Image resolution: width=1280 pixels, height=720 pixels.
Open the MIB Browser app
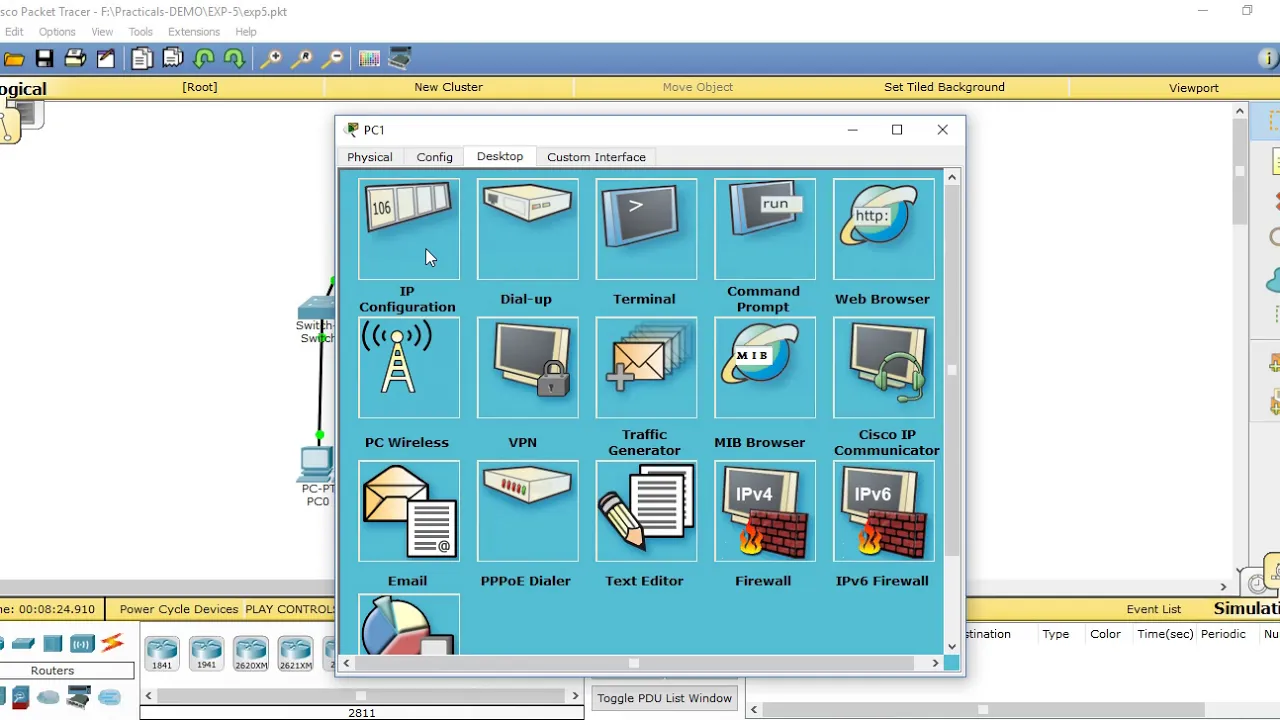pyautogui.click(x=765, y=367)
